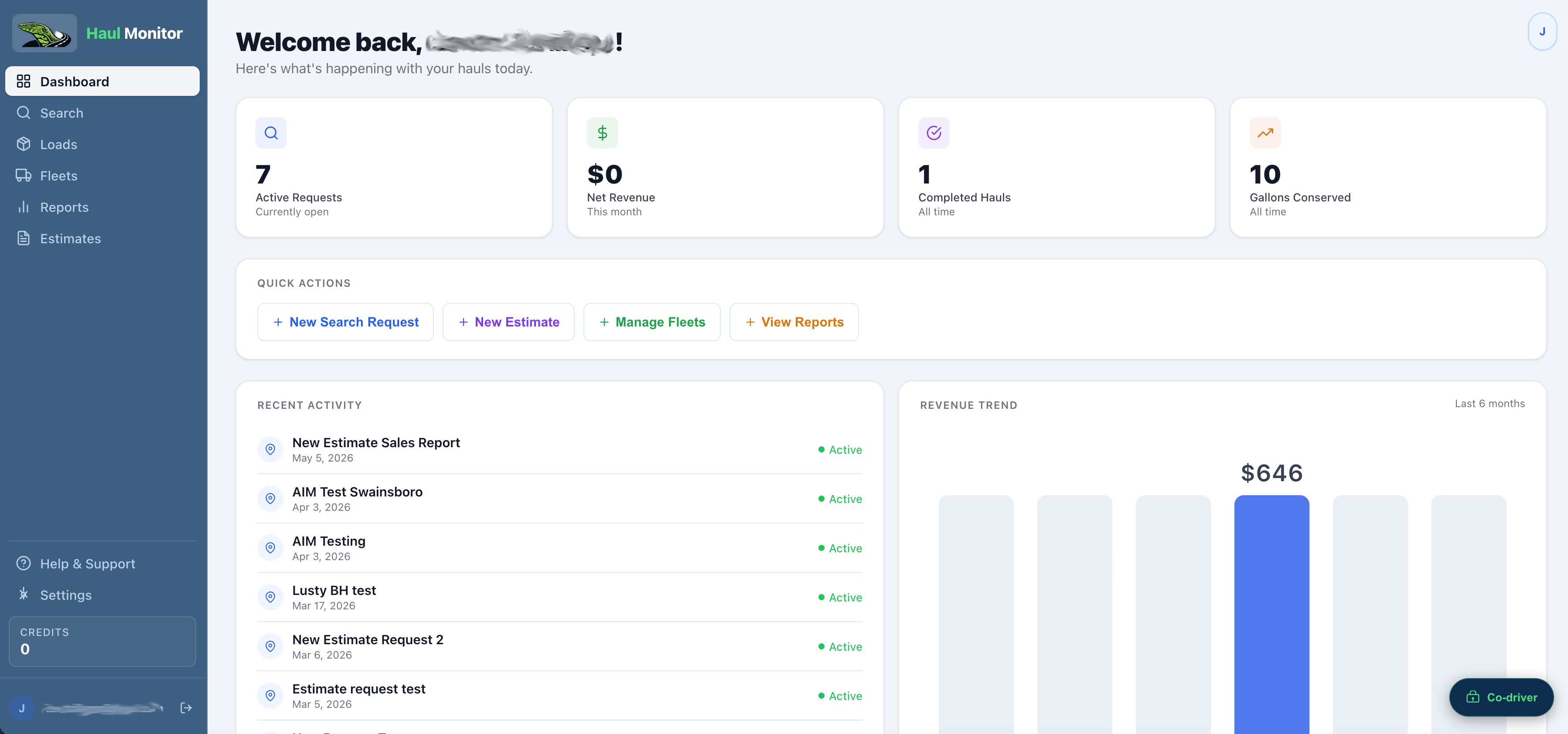Click the Loads box icon
This screenshot has width=1568, height=734.
click(24, 144)
